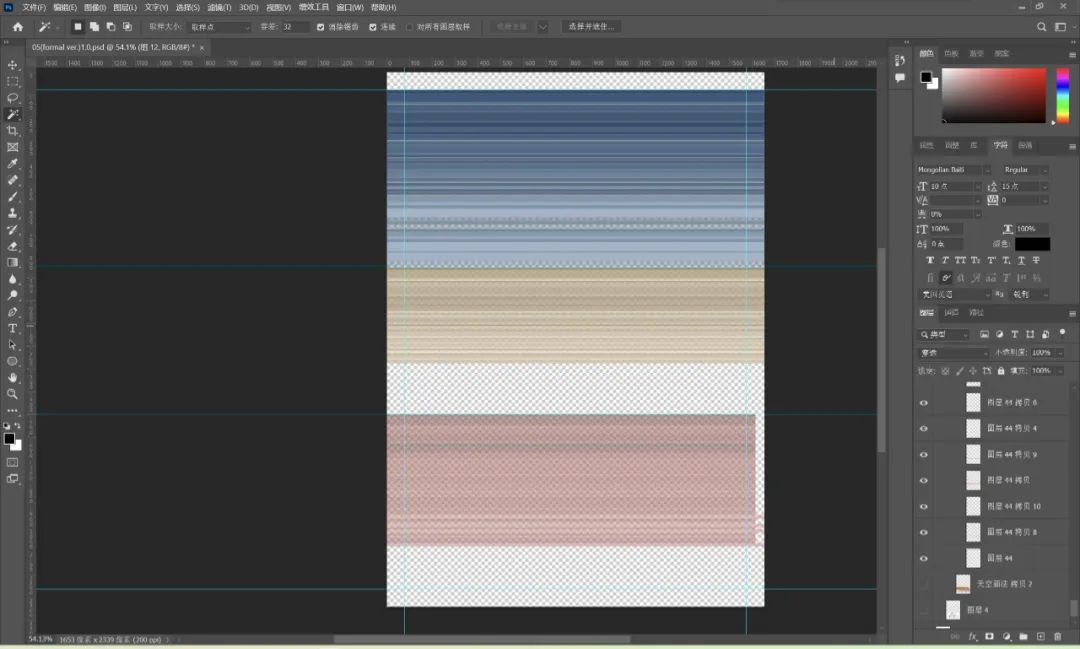Click the layer effects fx icon
This screenshot has width=1080, height=649.
coord(973,637)
